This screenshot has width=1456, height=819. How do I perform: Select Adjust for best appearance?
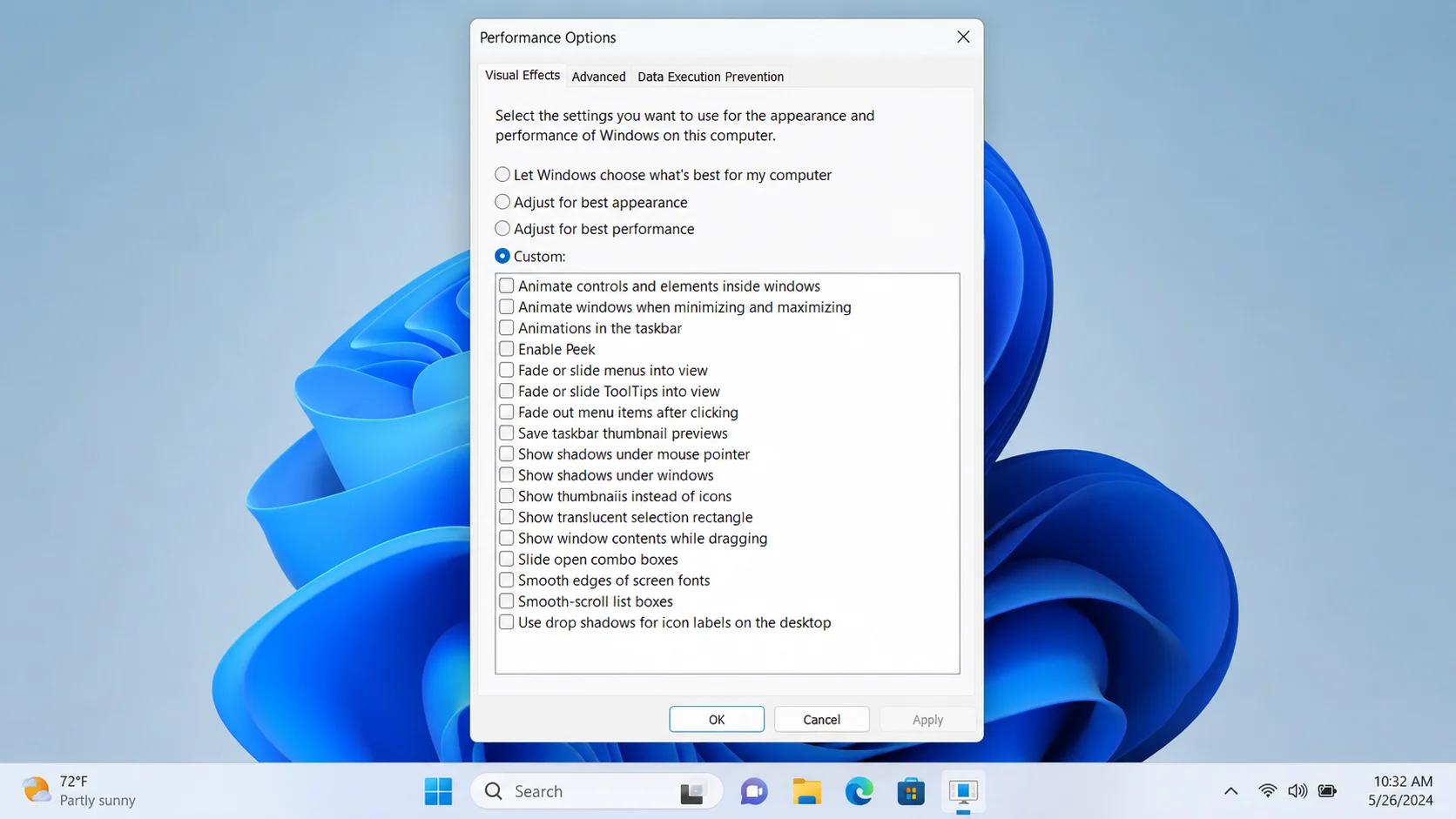pyautogui.click(x=502, y=202)
